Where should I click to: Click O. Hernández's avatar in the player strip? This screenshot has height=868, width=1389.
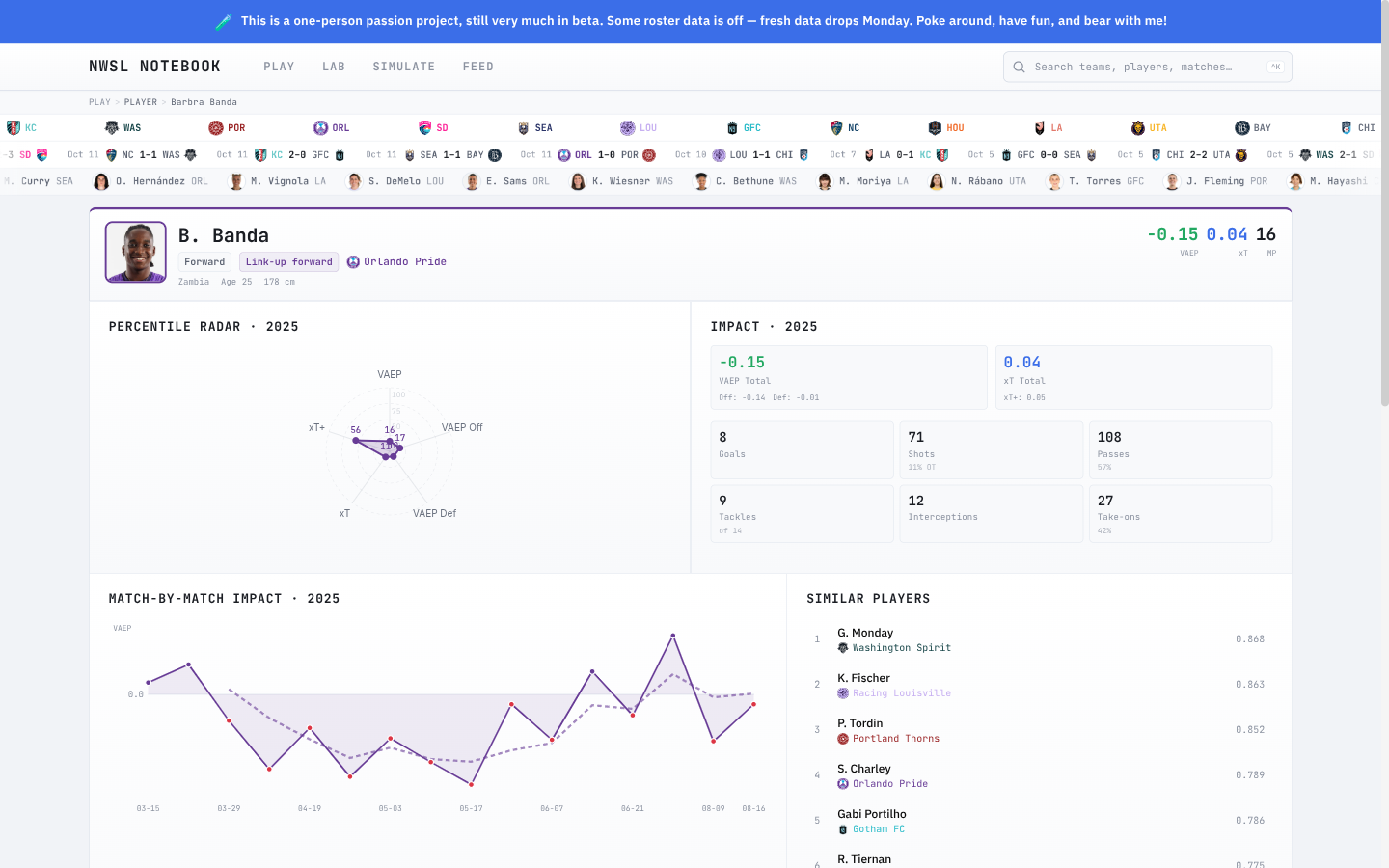(101, 180)
